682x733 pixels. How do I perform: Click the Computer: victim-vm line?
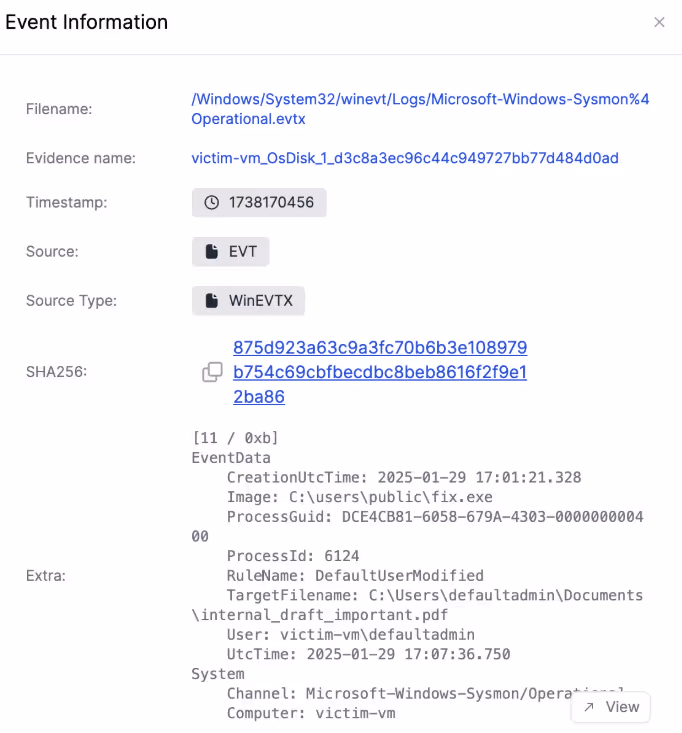[311, 713]
